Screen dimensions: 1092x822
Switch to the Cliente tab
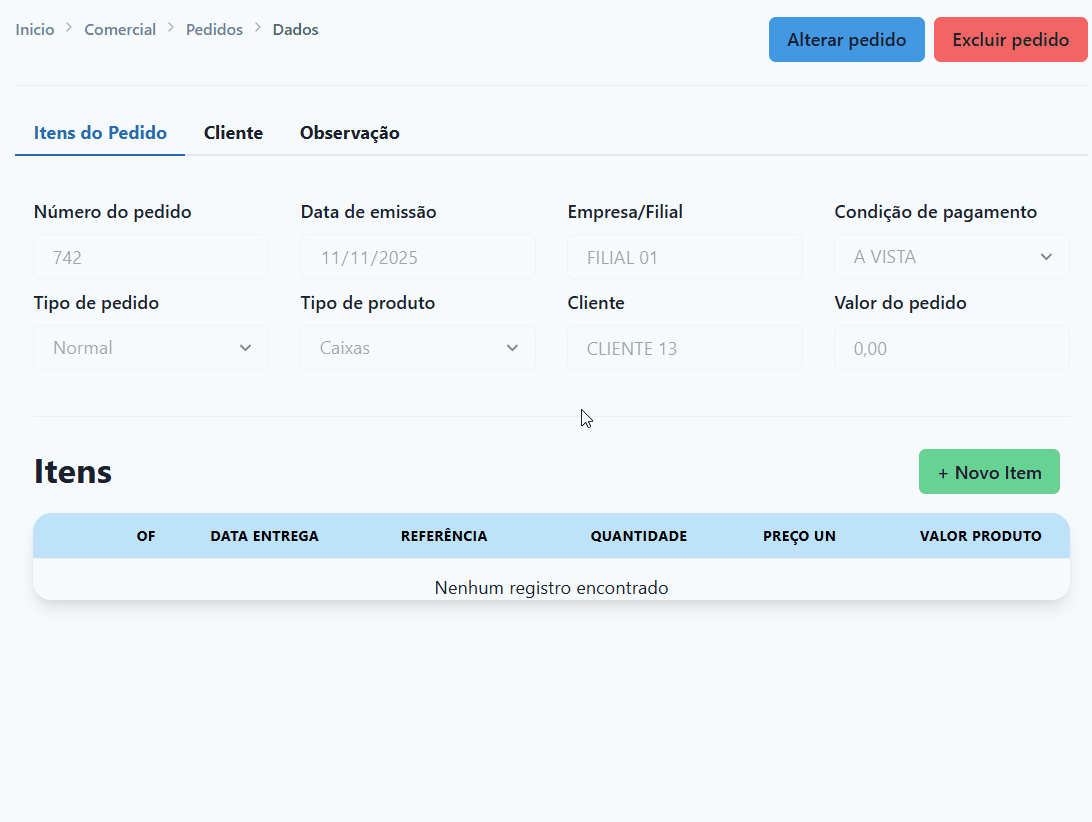233,133
